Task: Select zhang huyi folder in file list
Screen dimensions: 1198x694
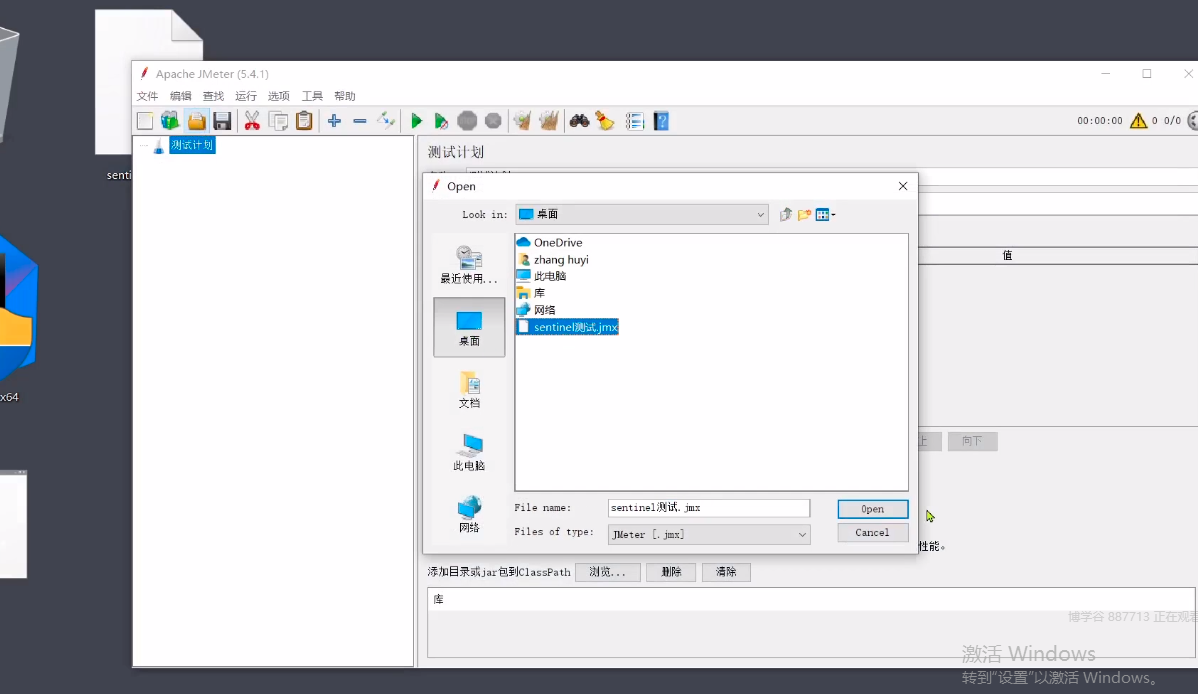Action: tap(553, 260)
